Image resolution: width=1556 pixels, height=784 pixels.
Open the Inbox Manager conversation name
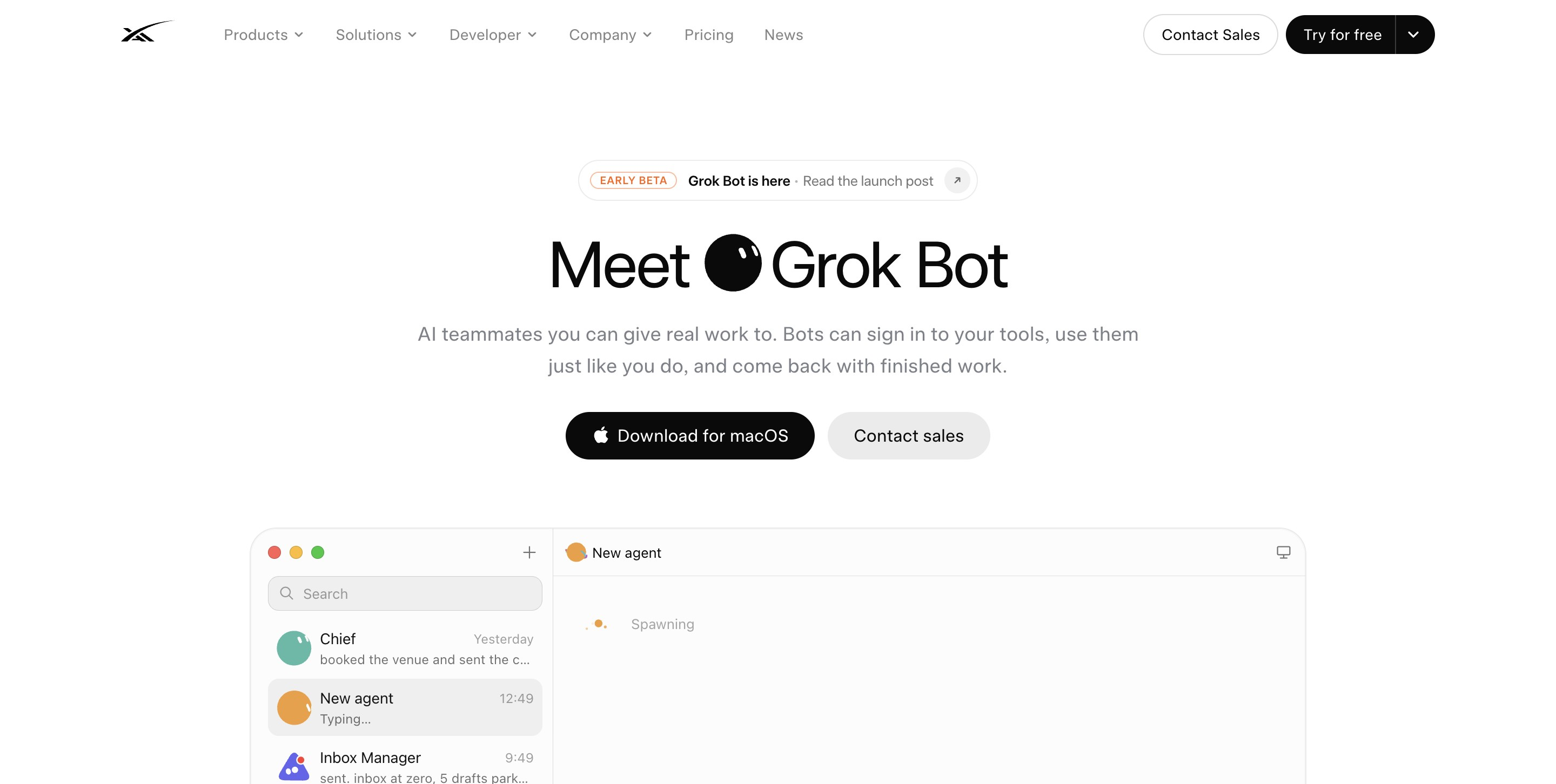370,758
